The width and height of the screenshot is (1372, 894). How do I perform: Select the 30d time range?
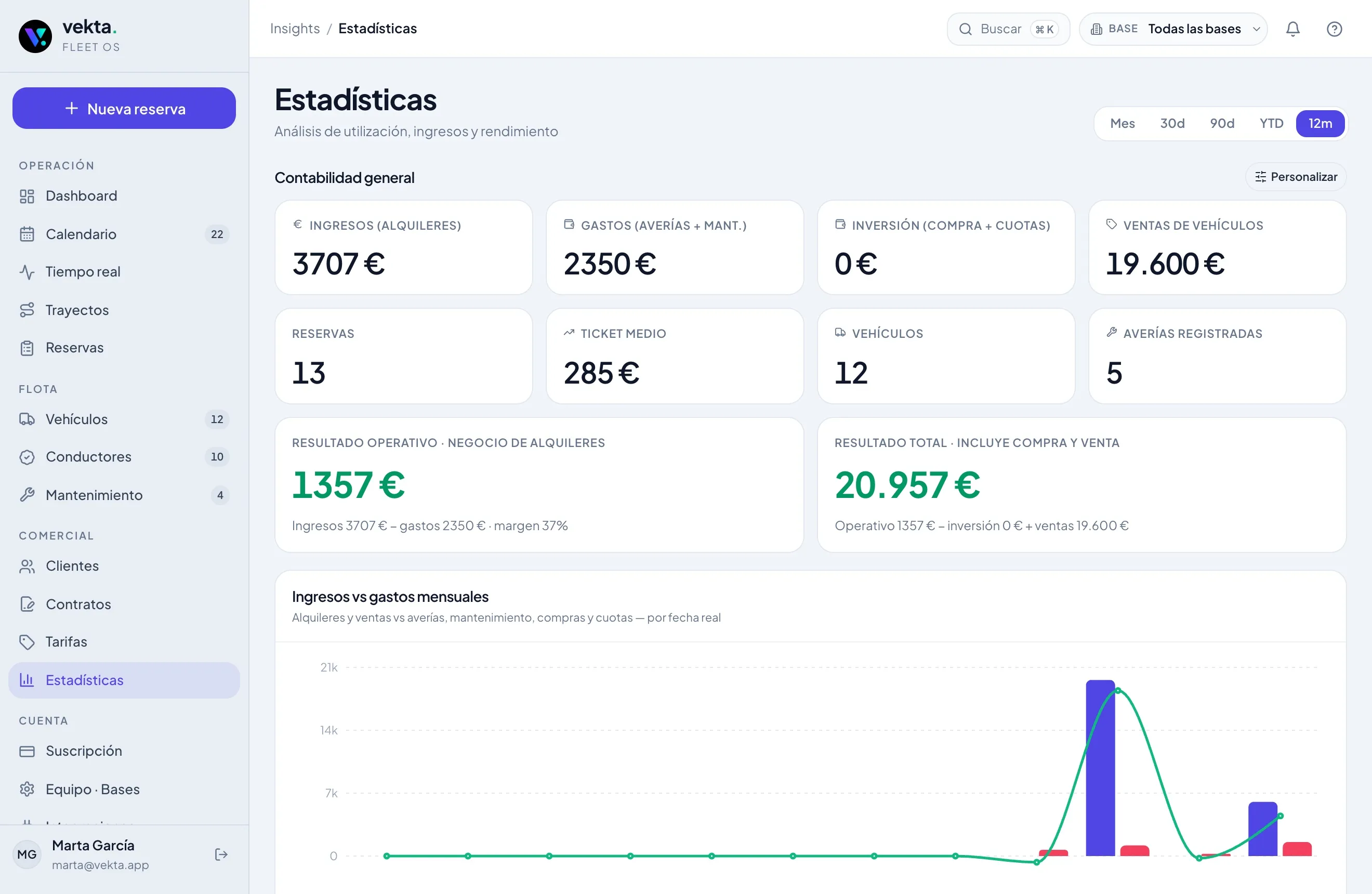[x=1172, y=123]
